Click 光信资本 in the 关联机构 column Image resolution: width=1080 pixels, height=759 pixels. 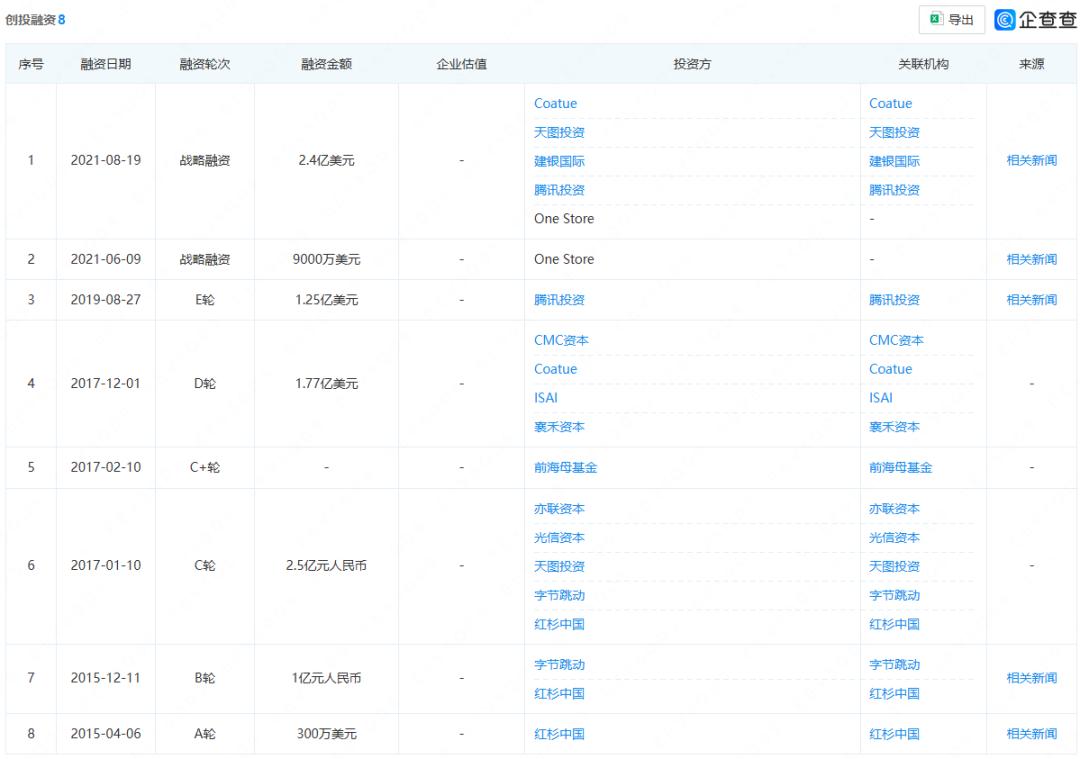(894, 538)
